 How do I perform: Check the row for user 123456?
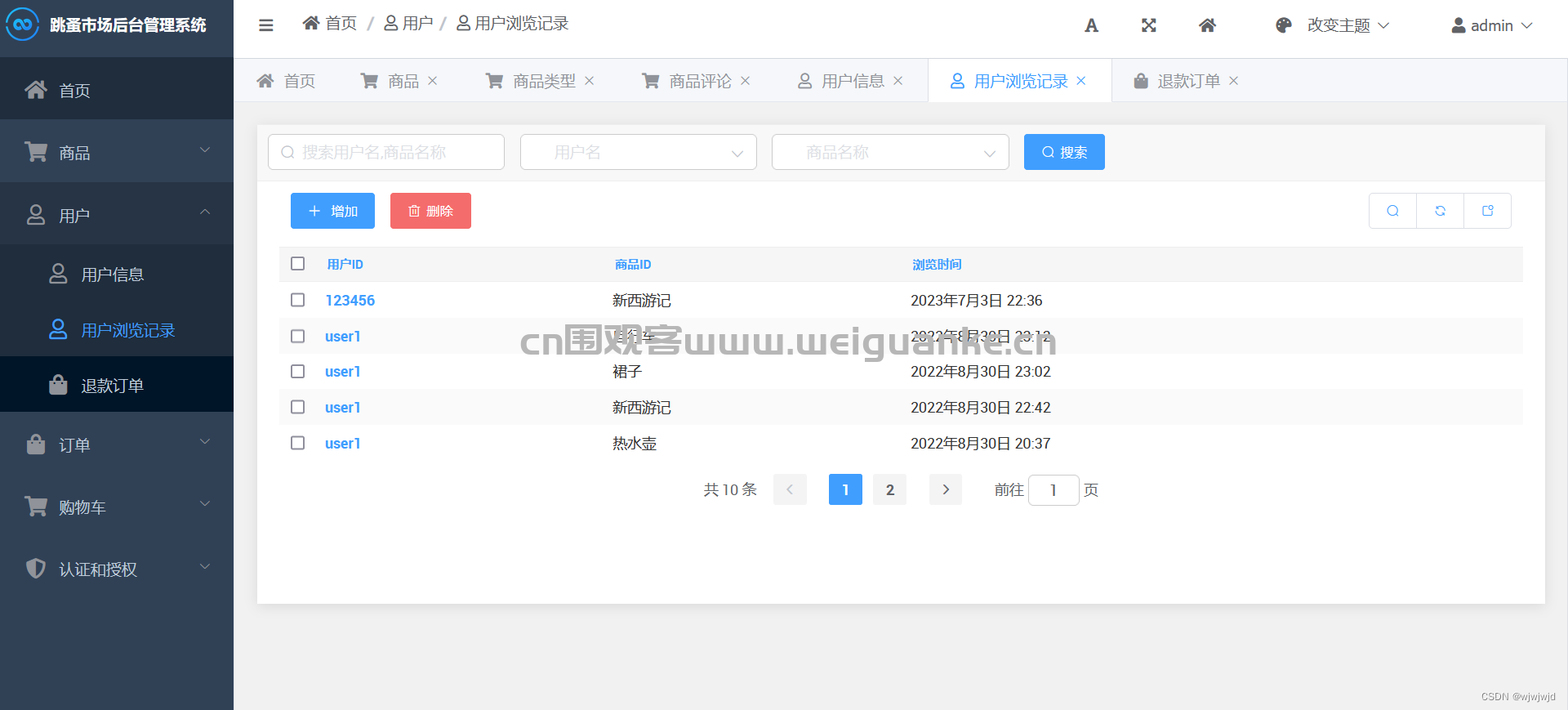pyautogui.click(x=297, y=300)
